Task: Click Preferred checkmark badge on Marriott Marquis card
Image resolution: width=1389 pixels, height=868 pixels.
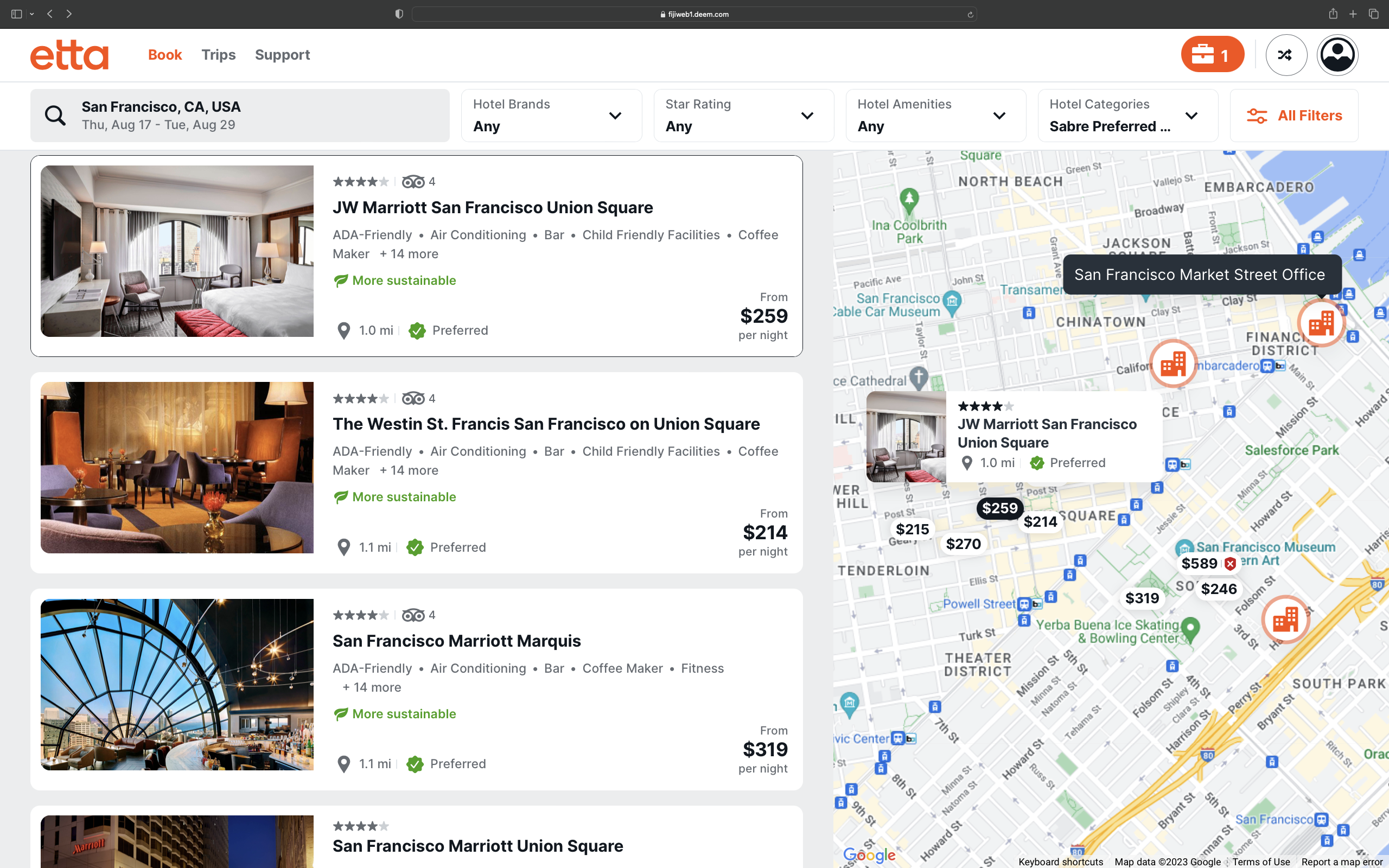Action: pos(415,764)
